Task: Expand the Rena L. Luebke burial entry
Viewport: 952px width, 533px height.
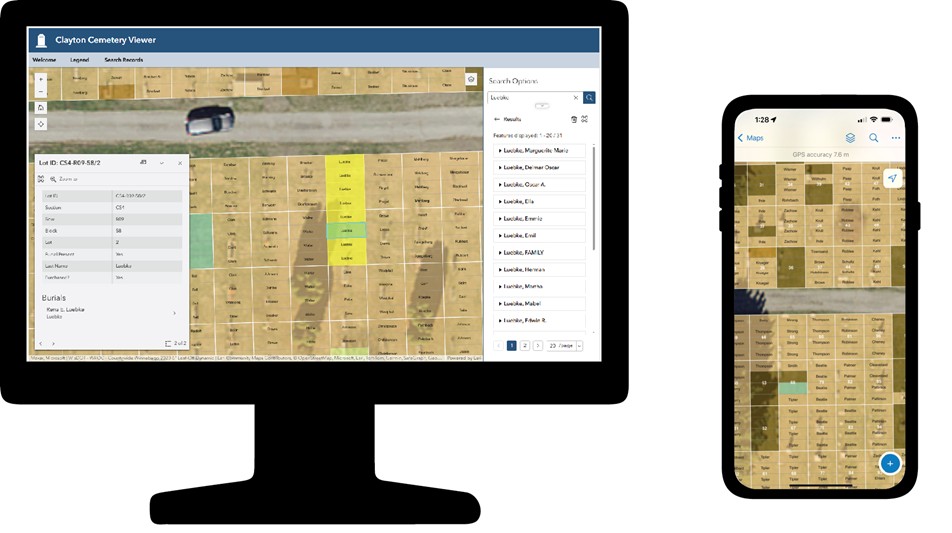Action: click(x=174, y=313)
